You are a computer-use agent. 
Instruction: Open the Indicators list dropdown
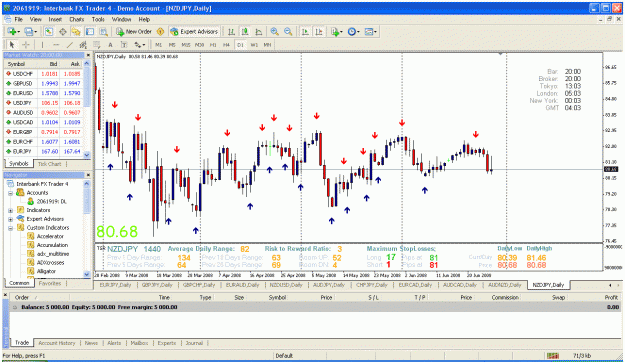pyautogui.click(x=337, y=31)
